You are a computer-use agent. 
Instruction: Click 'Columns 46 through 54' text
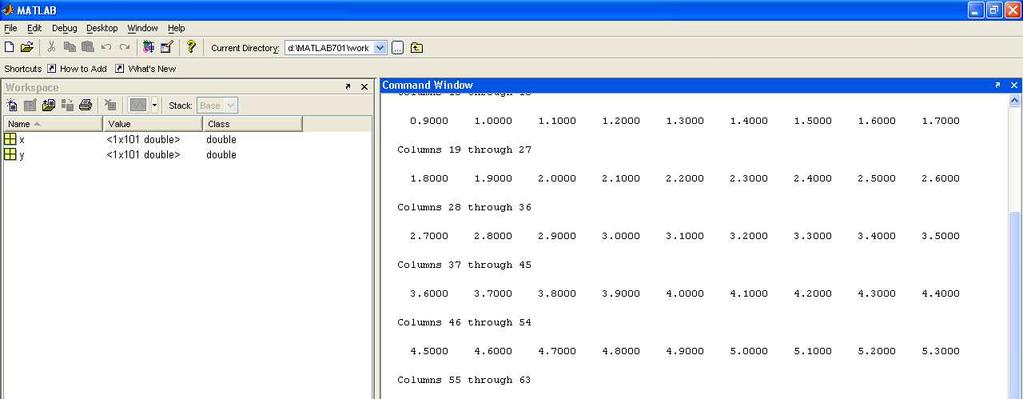[465, 322]
